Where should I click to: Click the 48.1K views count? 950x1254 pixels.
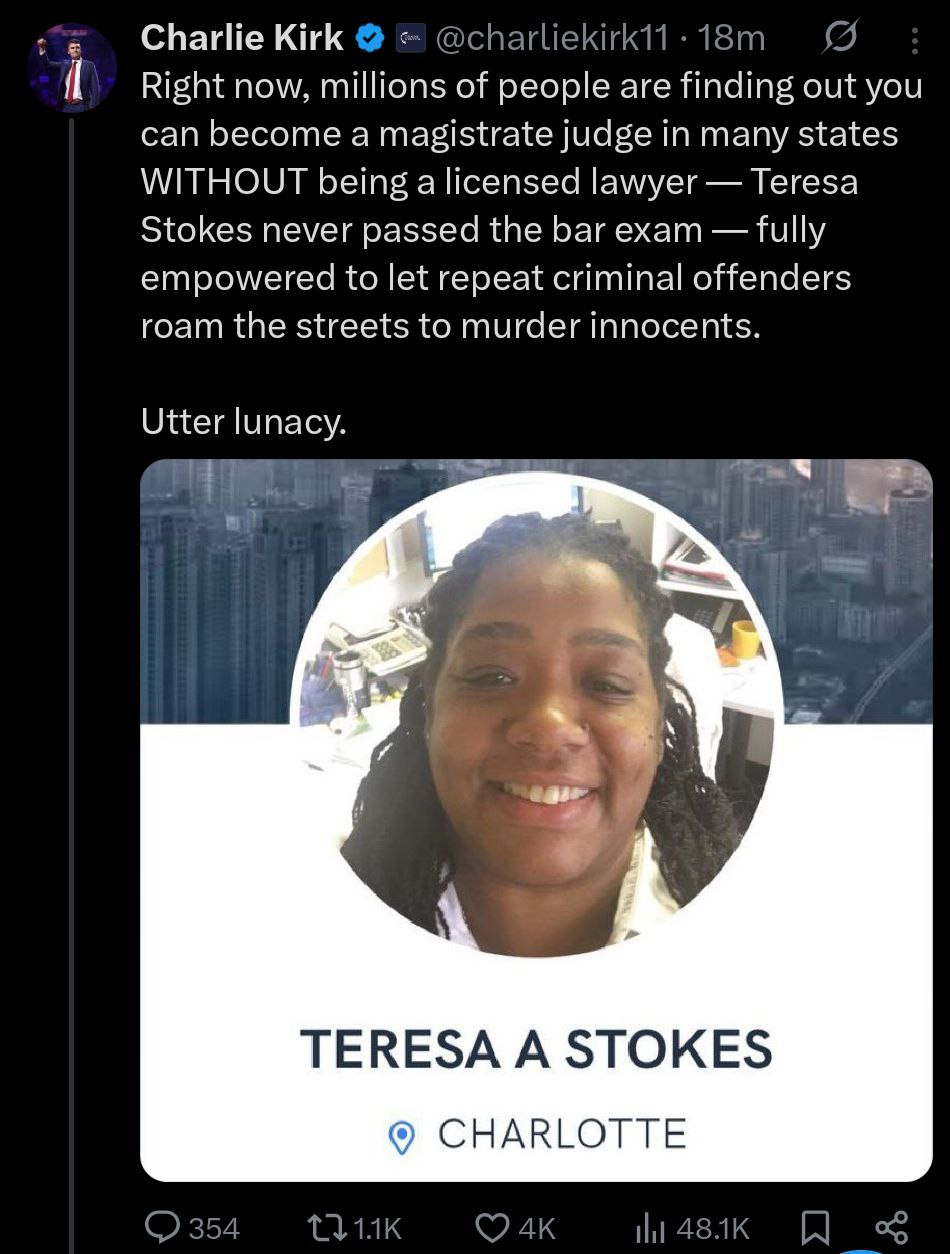click(713, 1227)
